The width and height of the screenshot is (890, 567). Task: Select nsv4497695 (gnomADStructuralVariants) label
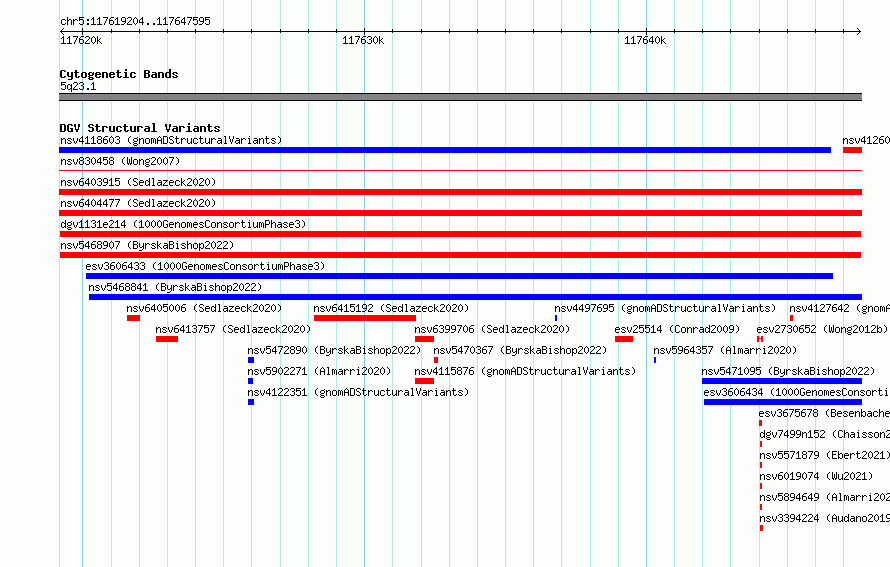[665, 308]
